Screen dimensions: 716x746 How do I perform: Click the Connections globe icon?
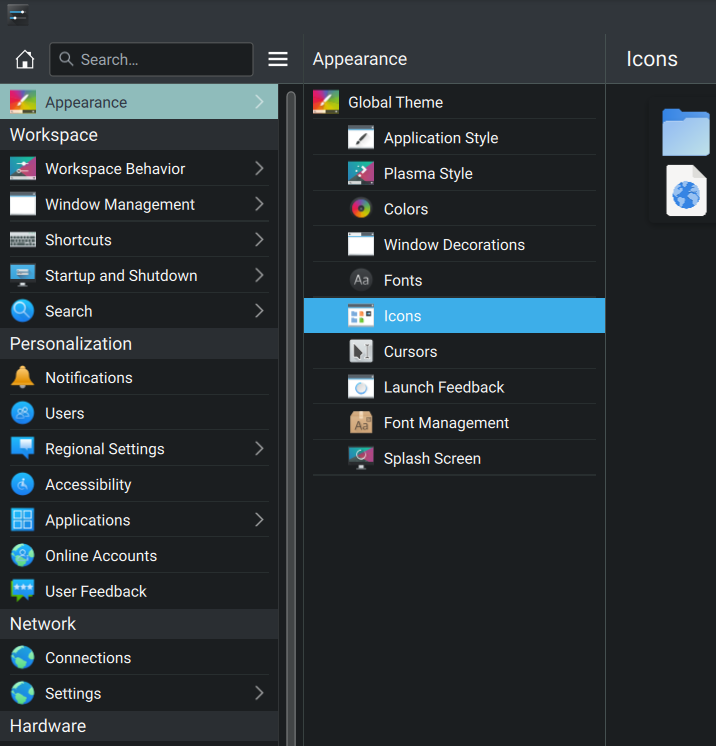click(x=23, y=658)
